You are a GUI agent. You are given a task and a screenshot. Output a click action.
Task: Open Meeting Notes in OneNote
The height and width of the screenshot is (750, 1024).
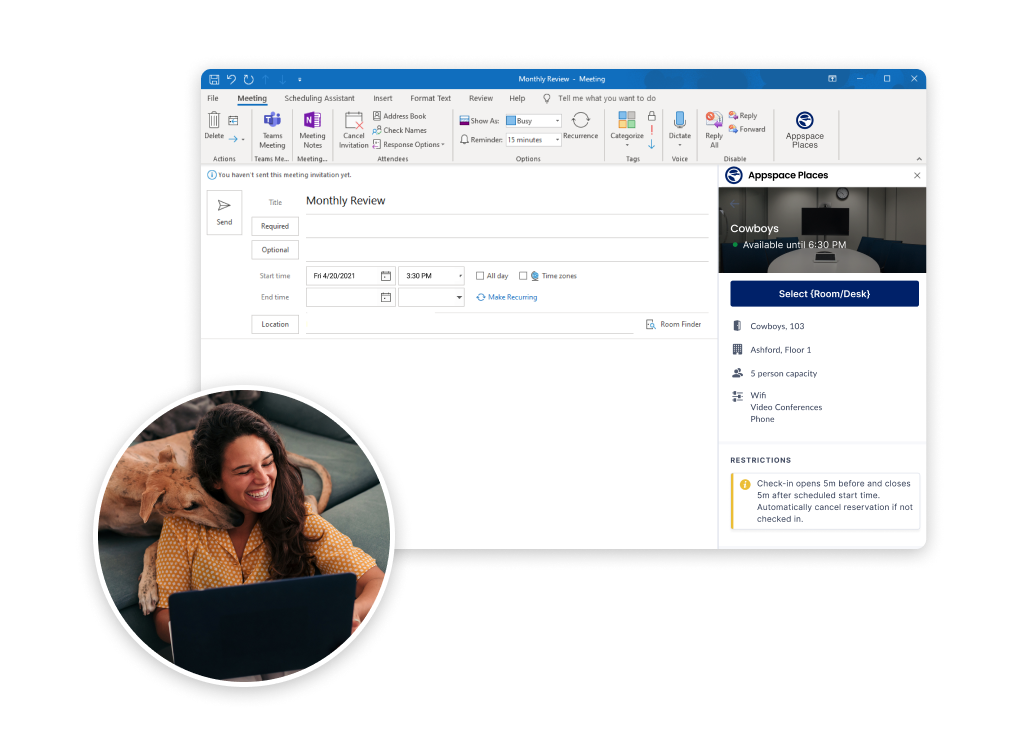coord(312,120)
